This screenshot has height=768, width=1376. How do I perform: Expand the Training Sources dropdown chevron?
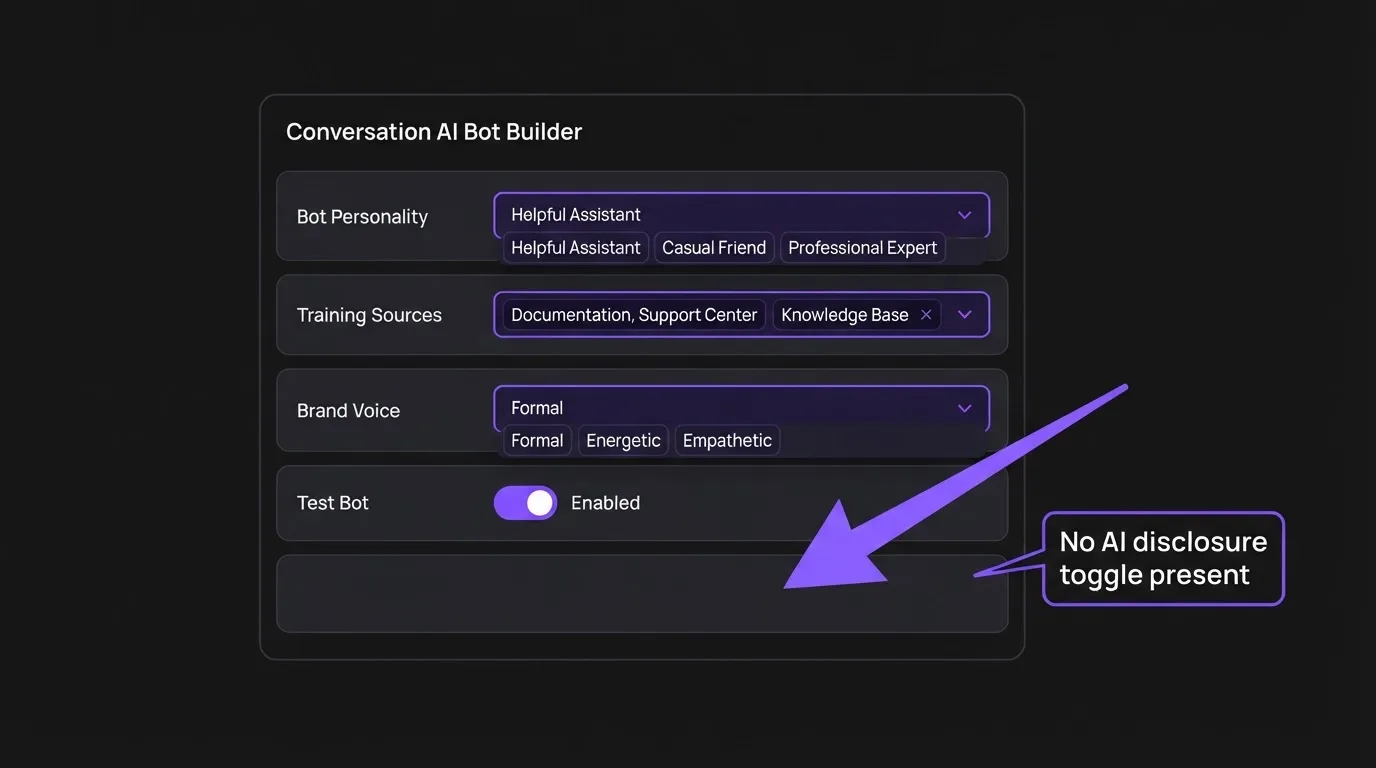point(964,315)
